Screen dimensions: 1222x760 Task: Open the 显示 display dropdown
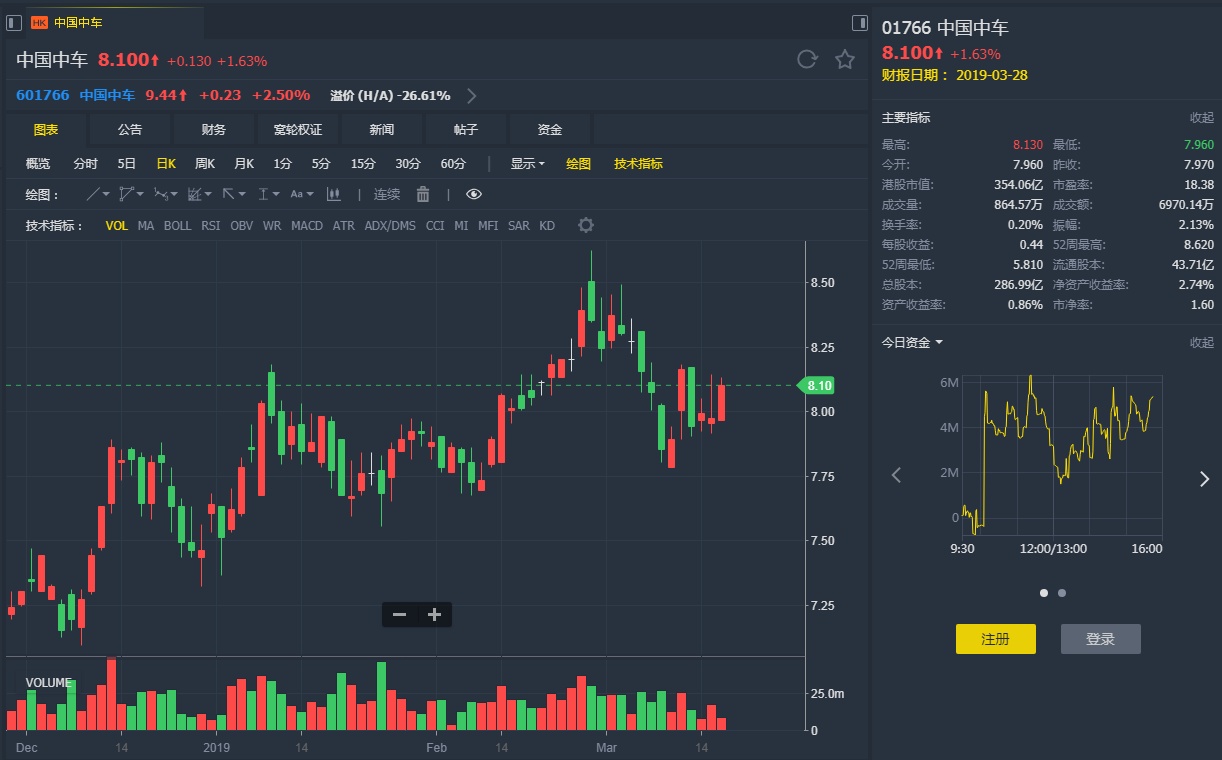coord(528,164)
